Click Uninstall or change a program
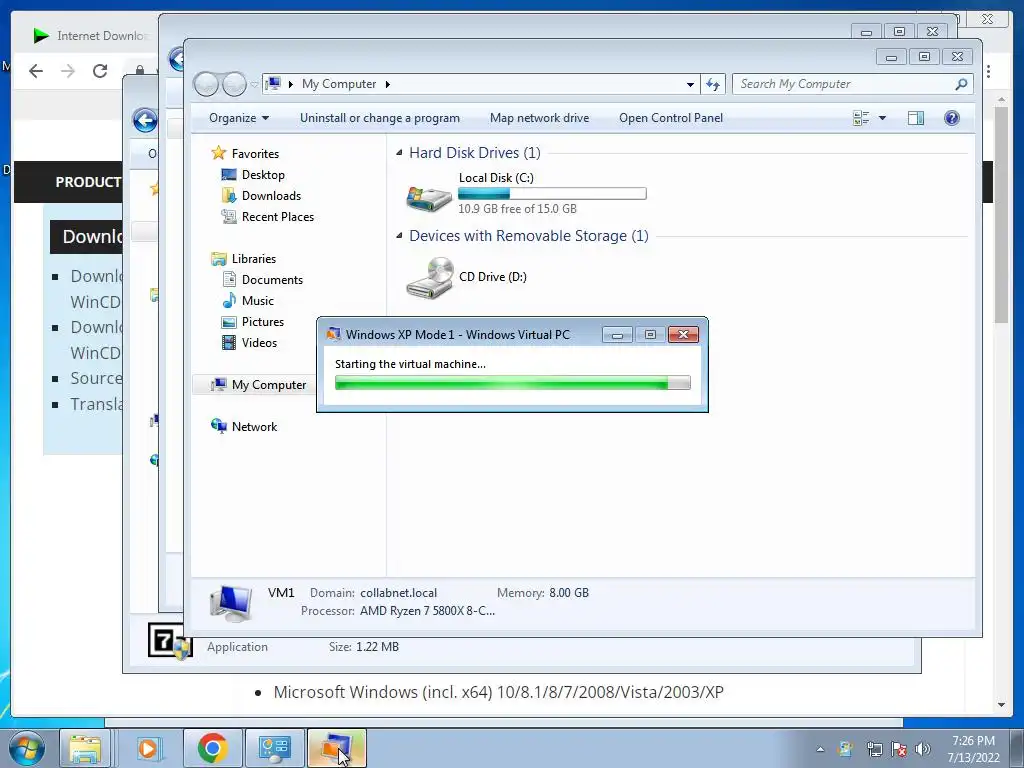 (x=379, y=118)
